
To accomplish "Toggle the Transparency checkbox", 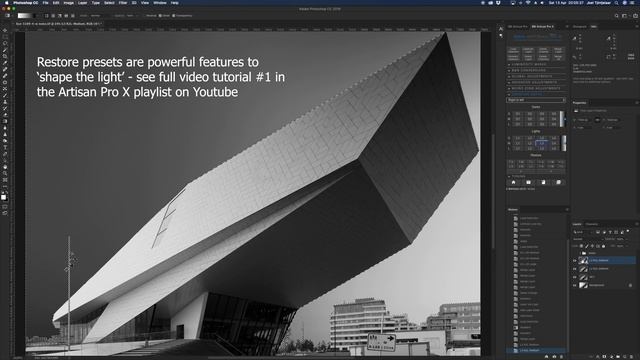I will (173, 16).
